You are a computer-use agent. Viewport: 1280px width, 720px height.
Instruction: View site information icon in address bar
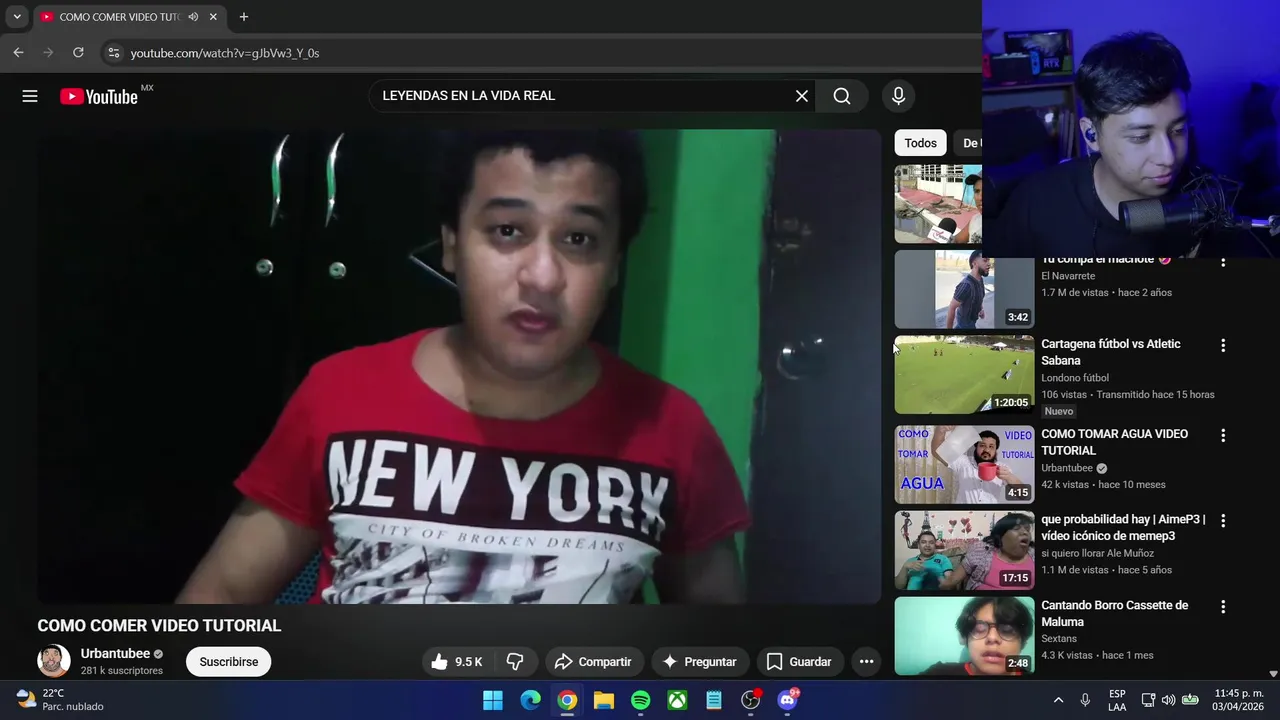point(113,53)
